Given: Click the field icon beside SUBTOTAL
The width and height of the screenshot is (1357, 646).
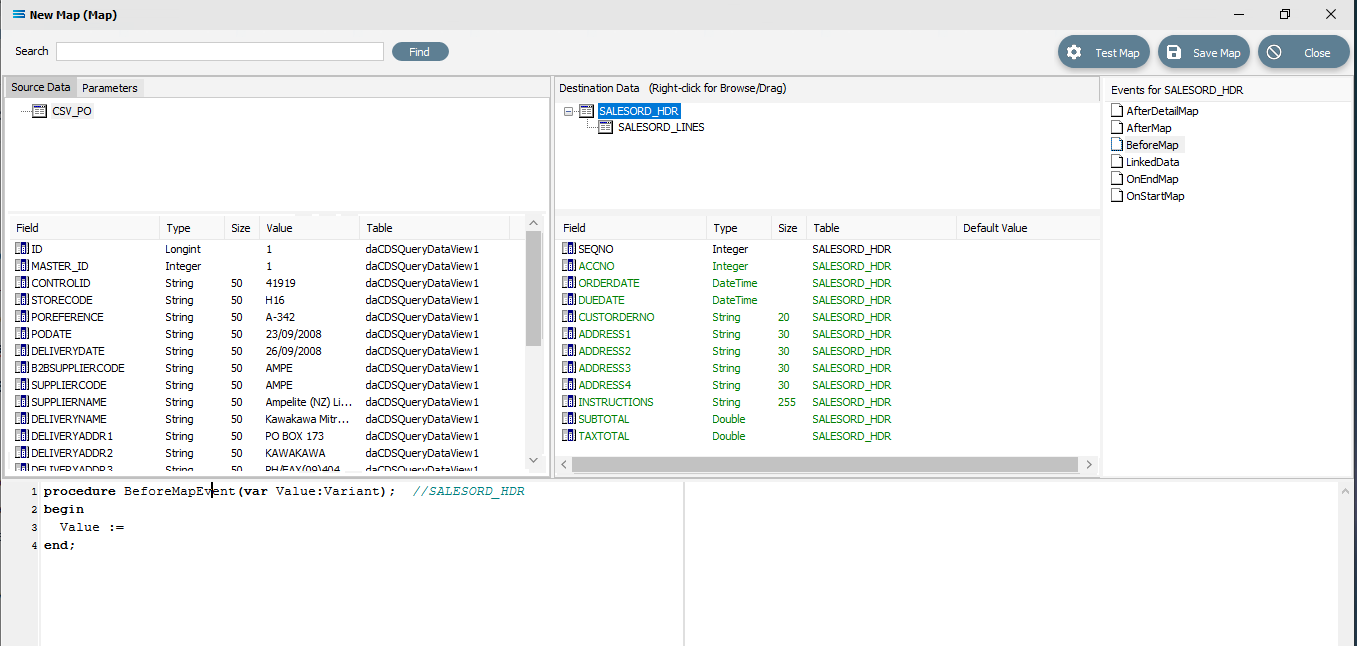Looking at the screenshot, I should [x=569, y=419].
